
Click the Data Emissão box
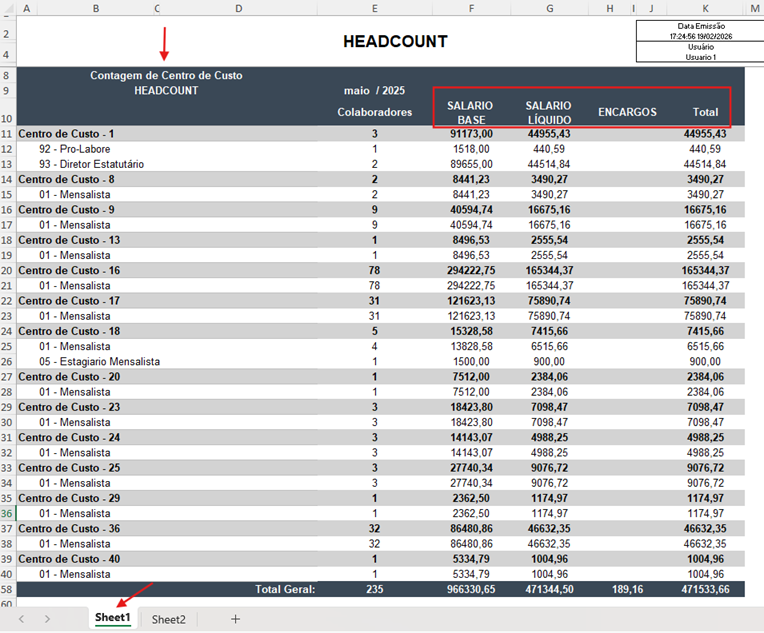pyautogui.click(x=701, y=31)
